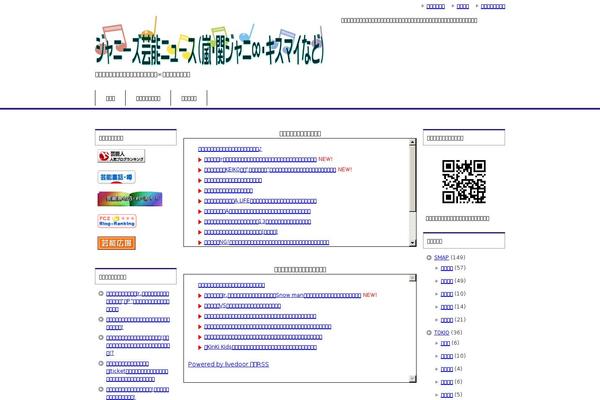Open the lower feed headline containing 'VS'
The width and height of the screenshot is (600, 400).
point(242,306)
